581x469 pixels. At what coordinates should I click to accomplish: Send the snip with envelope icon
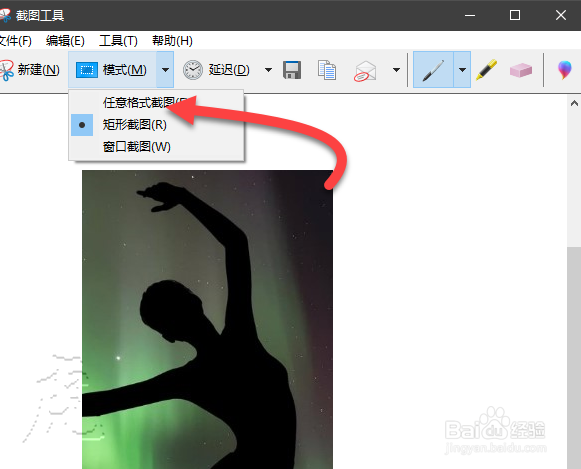click(365, 71)
